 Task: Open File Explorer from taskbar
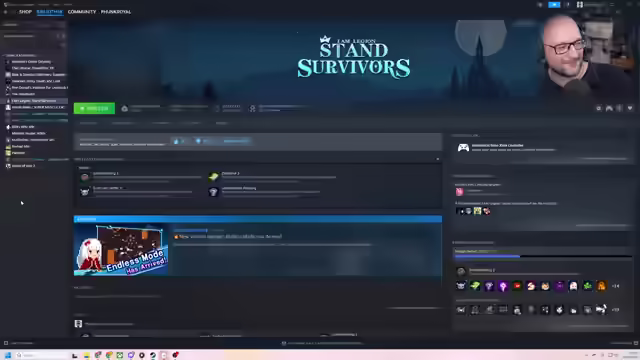[87, 355]
